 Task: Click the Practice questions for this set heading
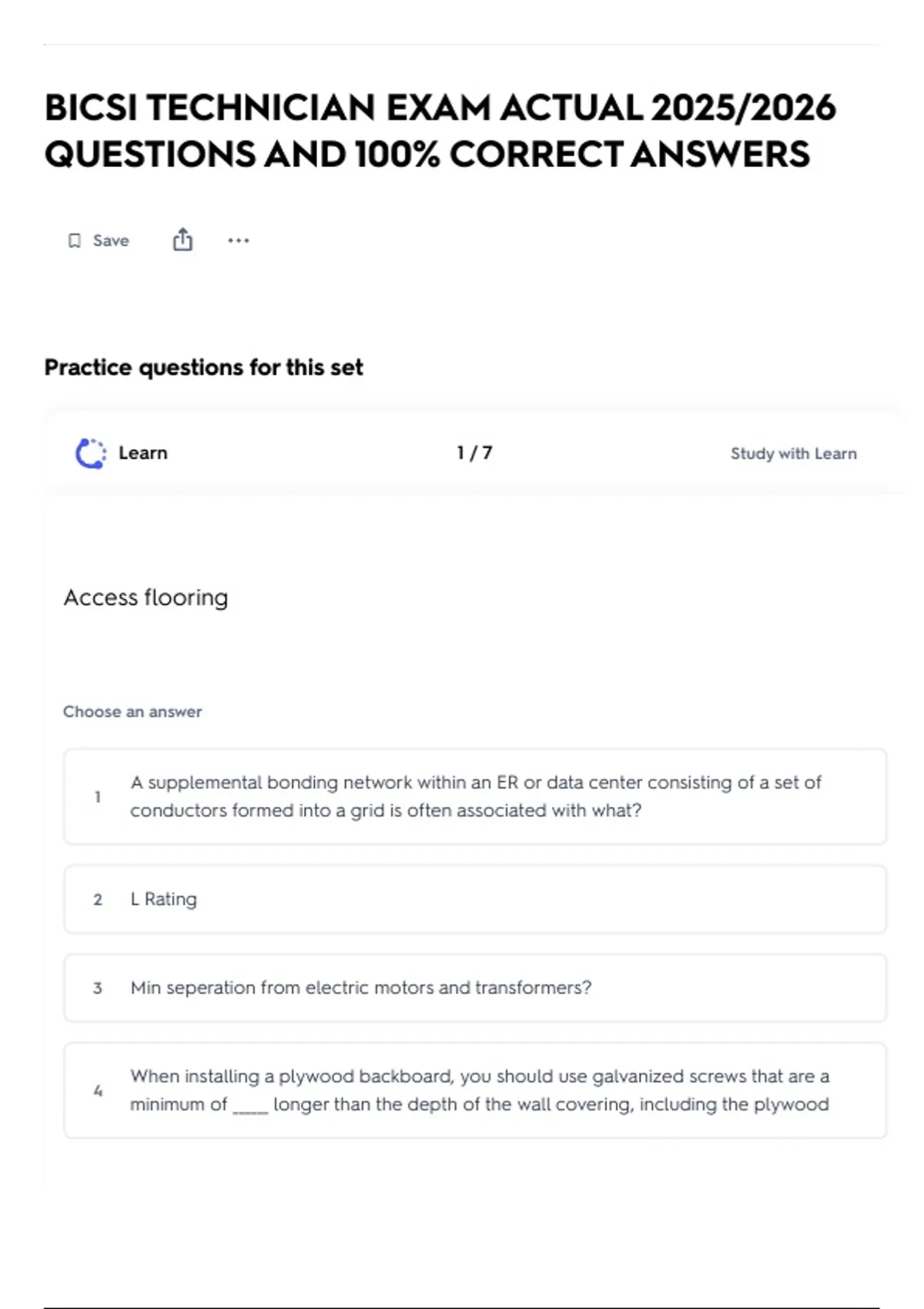[203, 367]
